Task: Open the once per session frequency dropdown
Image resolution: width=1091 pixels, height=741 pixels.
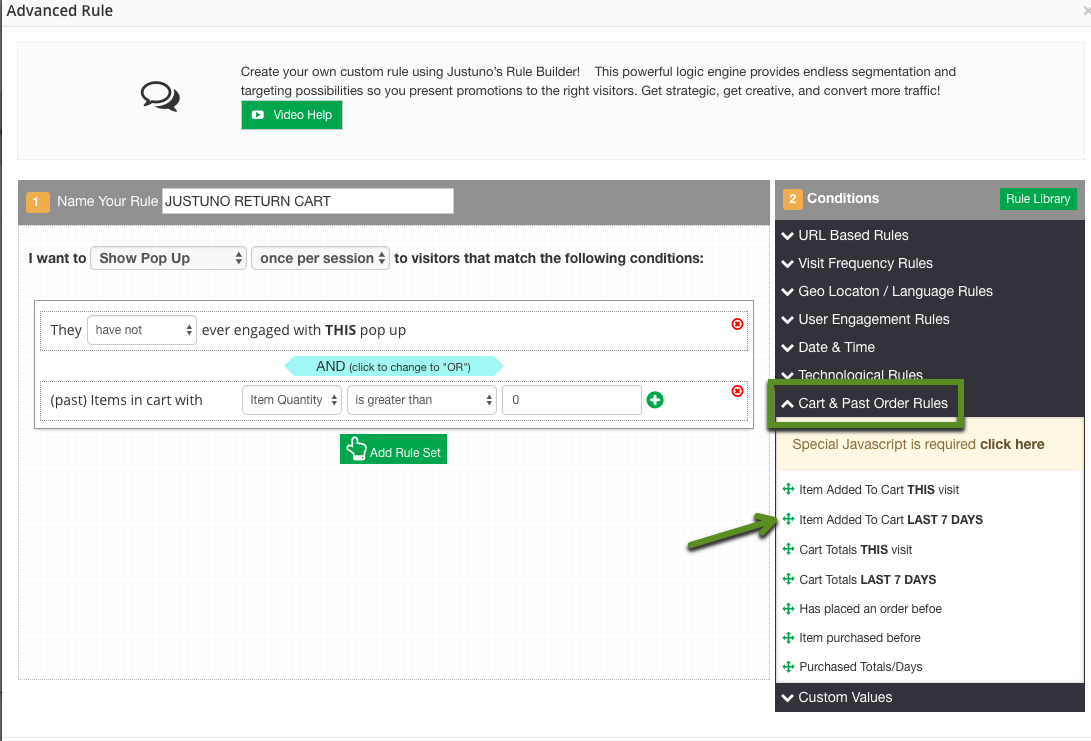Action: click(320, 258)
